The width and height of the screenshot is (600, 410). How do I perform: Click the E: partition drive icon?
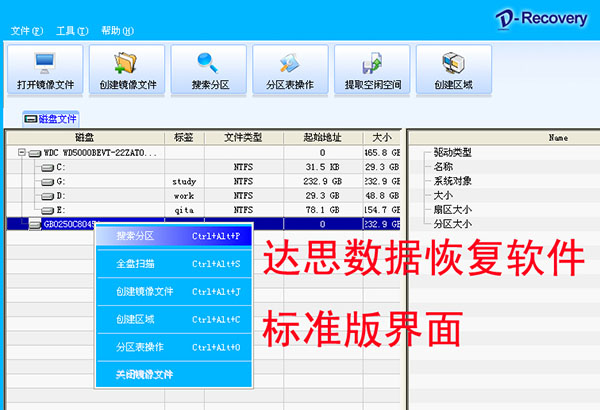click(x=47, y=210)
